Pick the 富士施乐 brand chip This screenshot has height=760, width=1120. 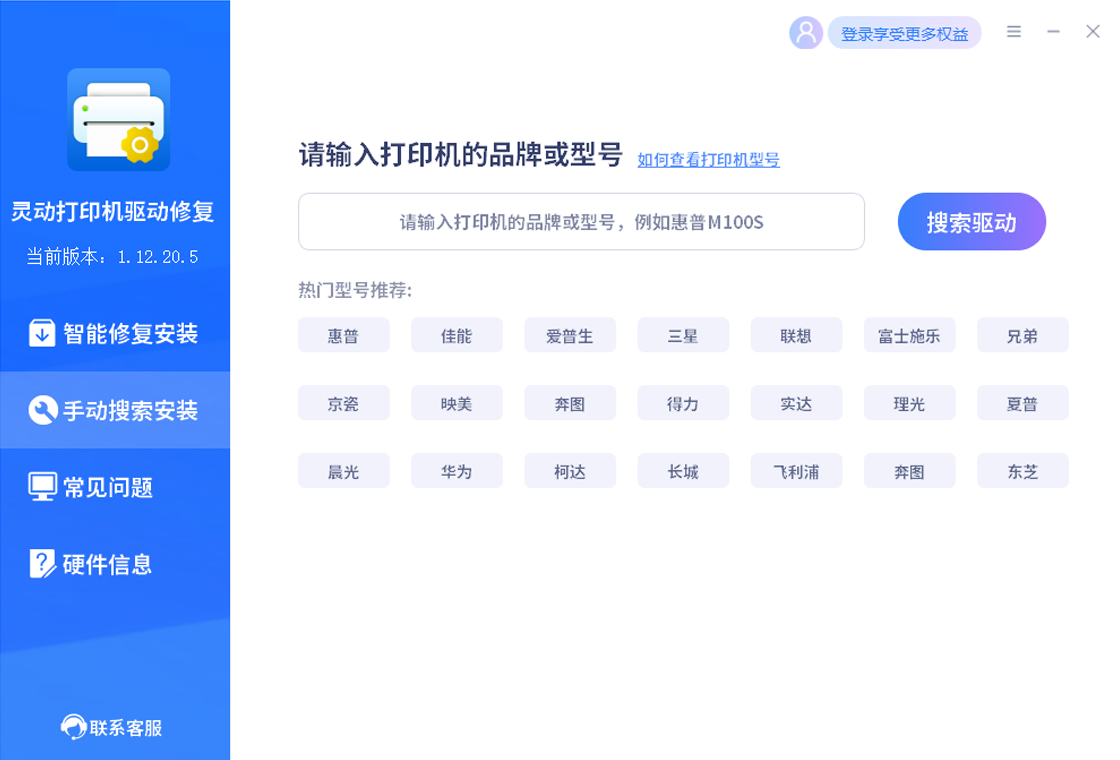909,335
